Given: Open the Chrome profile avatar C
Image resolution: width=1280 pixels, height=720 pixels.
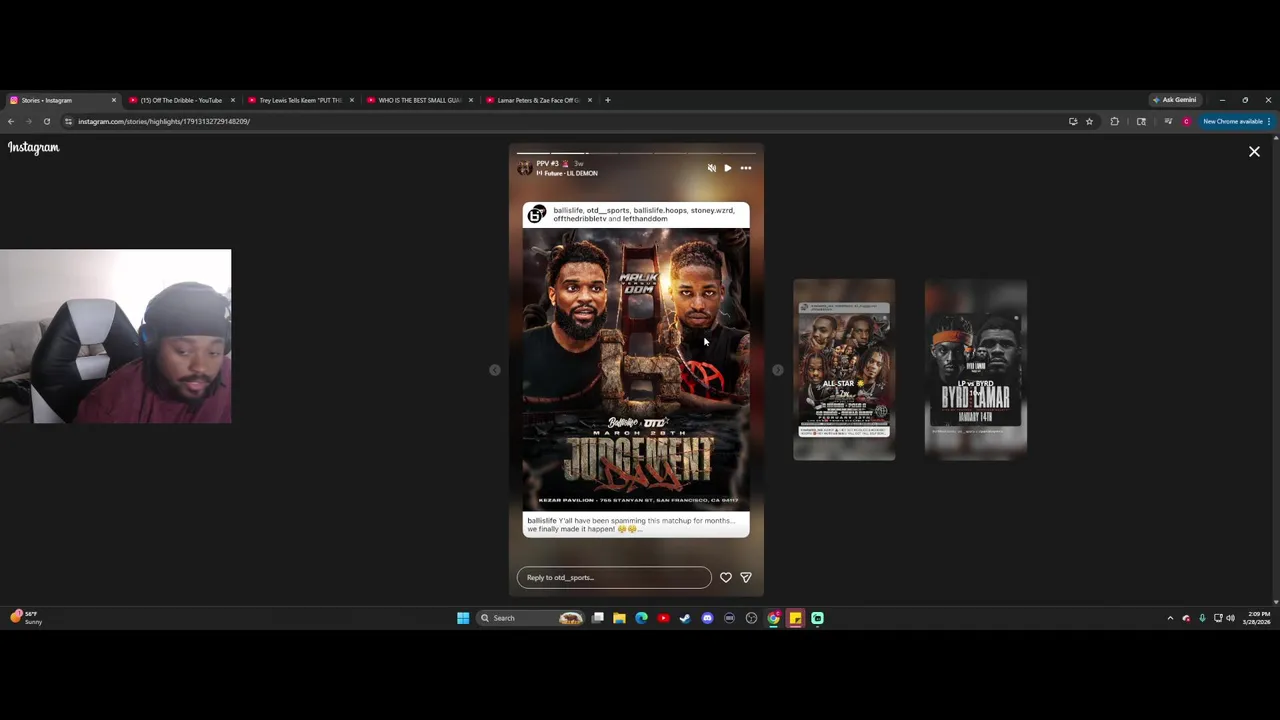Looking at the screenshot, I should (1186, 121).
